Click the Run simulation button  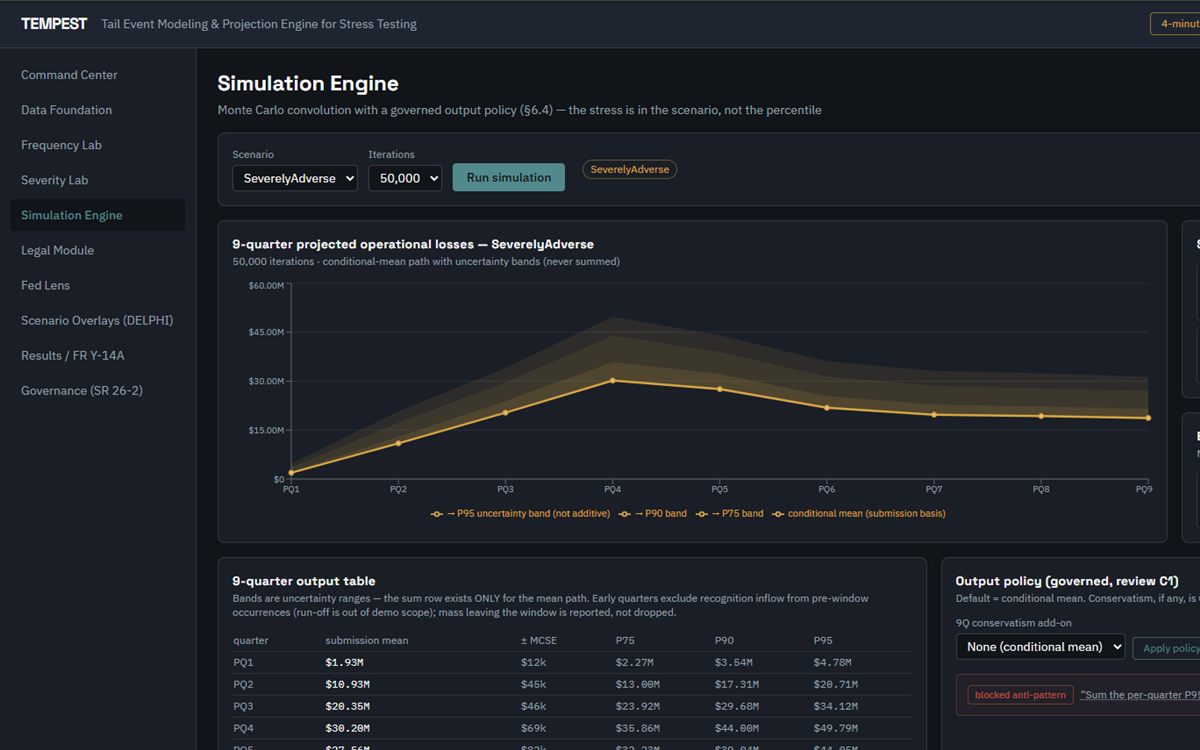click(x=509, y=177)
